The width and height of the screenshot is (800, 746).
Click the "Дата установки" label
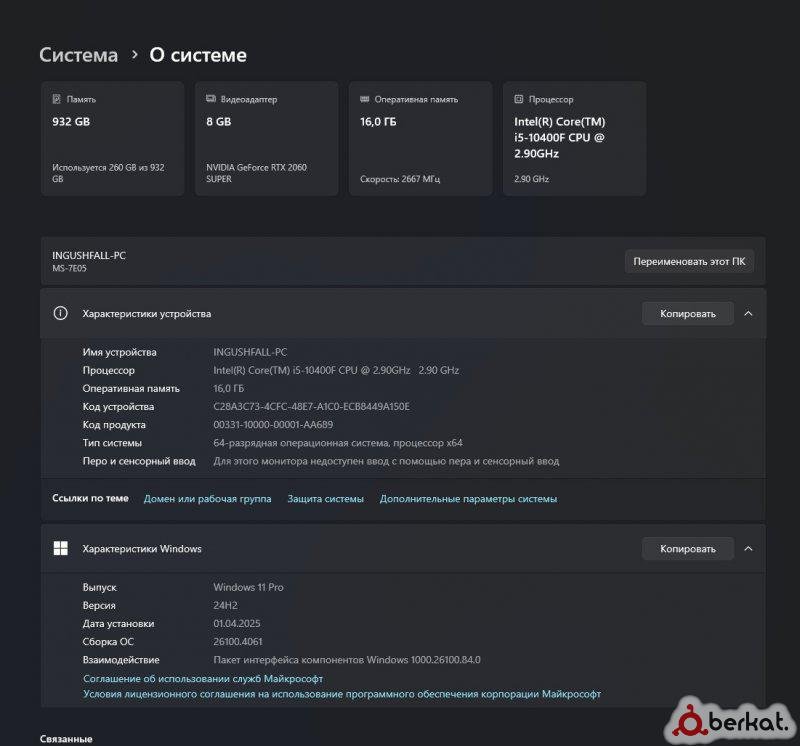[x=118, y=624]
